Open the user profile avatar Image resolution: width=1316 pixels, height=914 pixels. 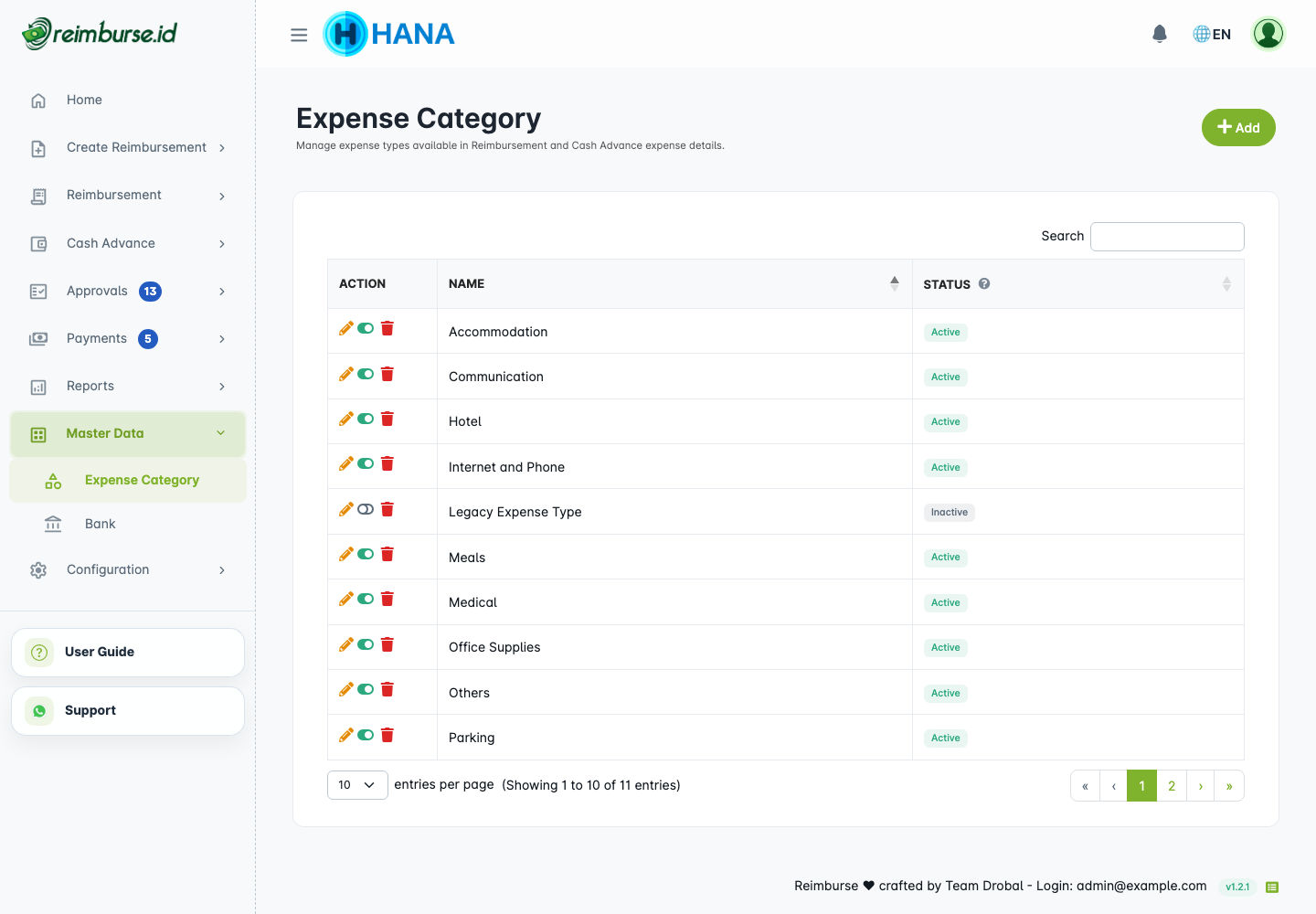pyautogui.click(x=1268, y=34)
